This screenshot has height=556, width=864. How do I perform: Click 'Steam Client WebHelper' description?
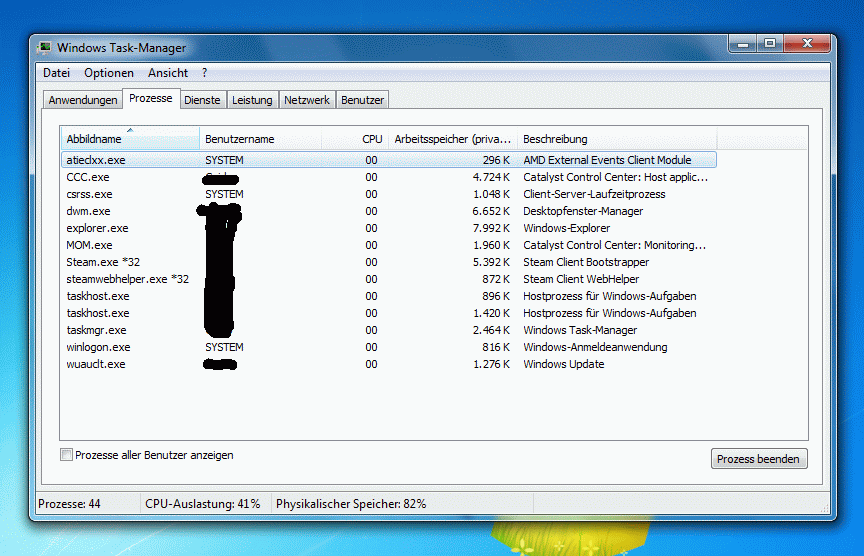581,279
